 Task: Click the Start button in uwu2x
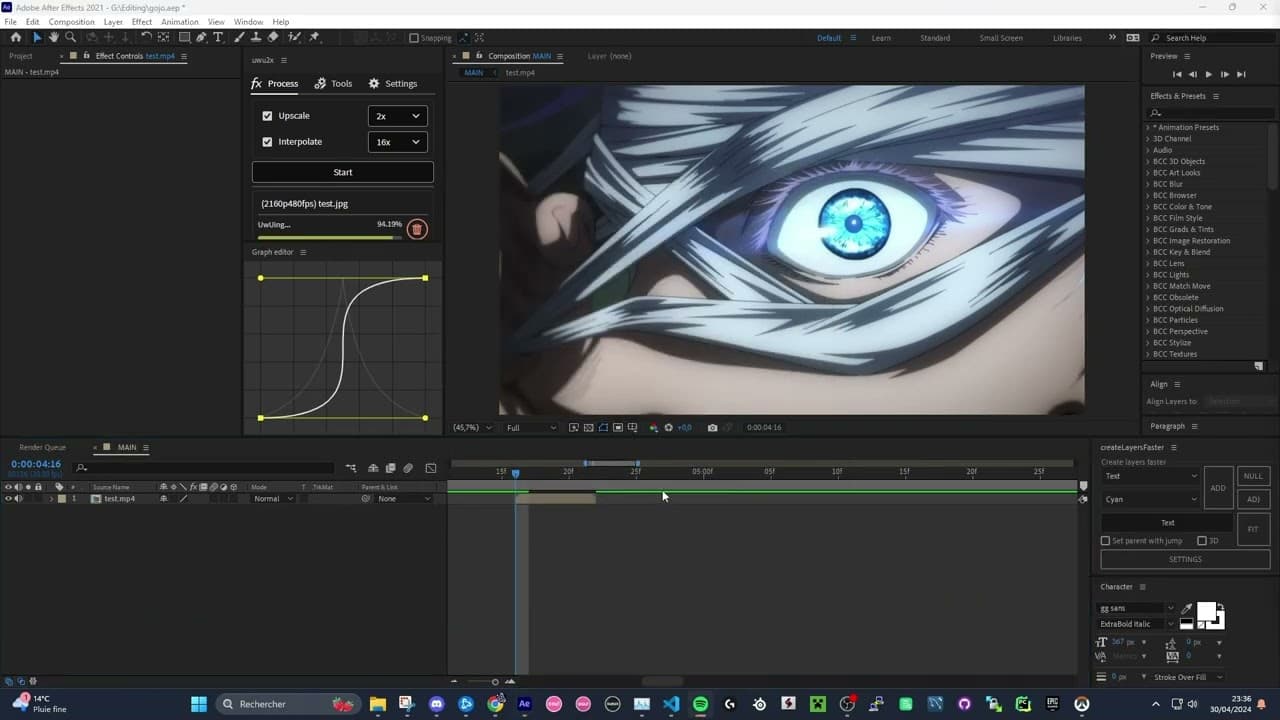point(343,172)
